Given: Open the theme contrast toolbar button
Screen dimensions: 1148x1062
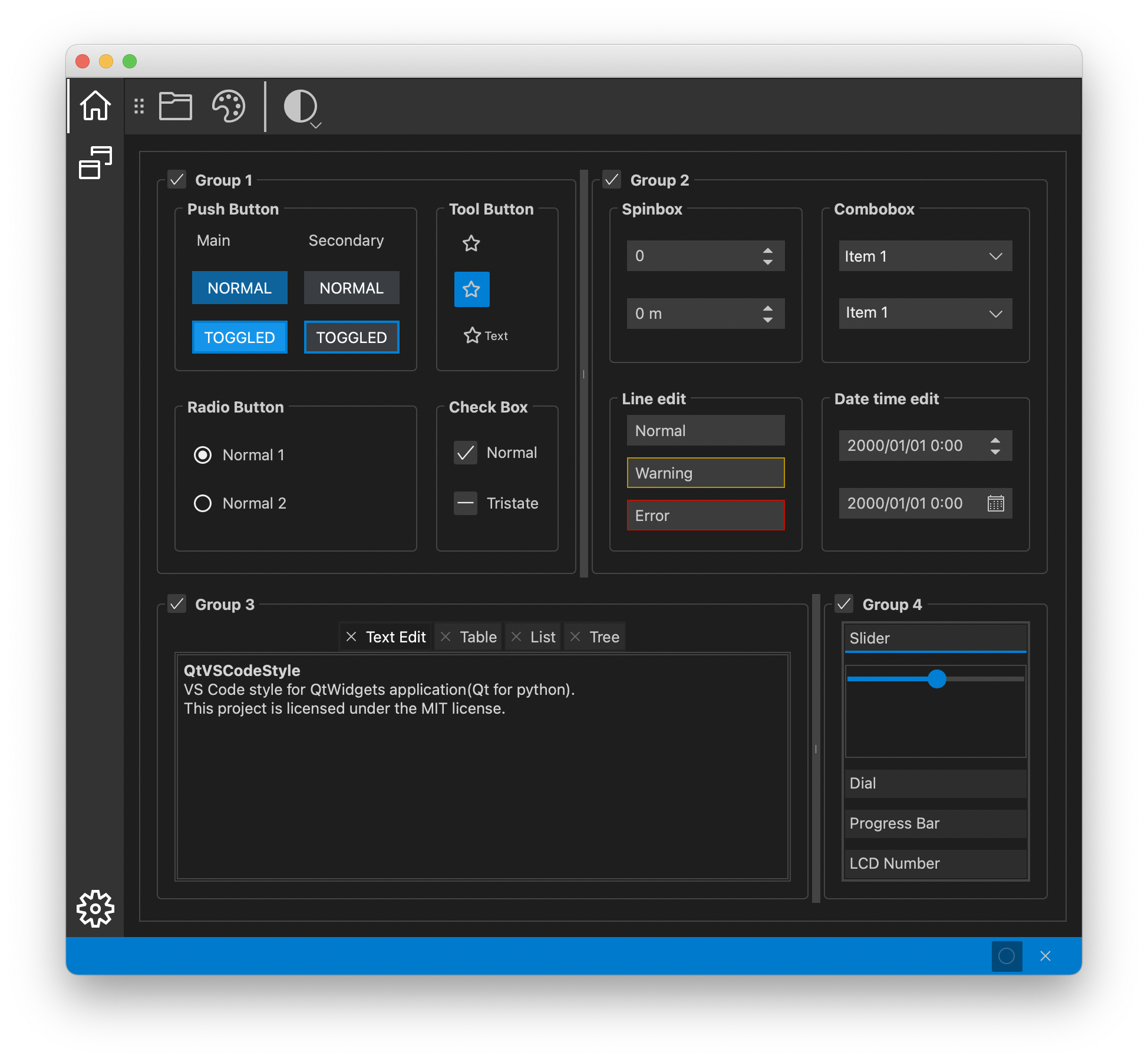Looking at the screenshot, I should click(x=302, y=107).
